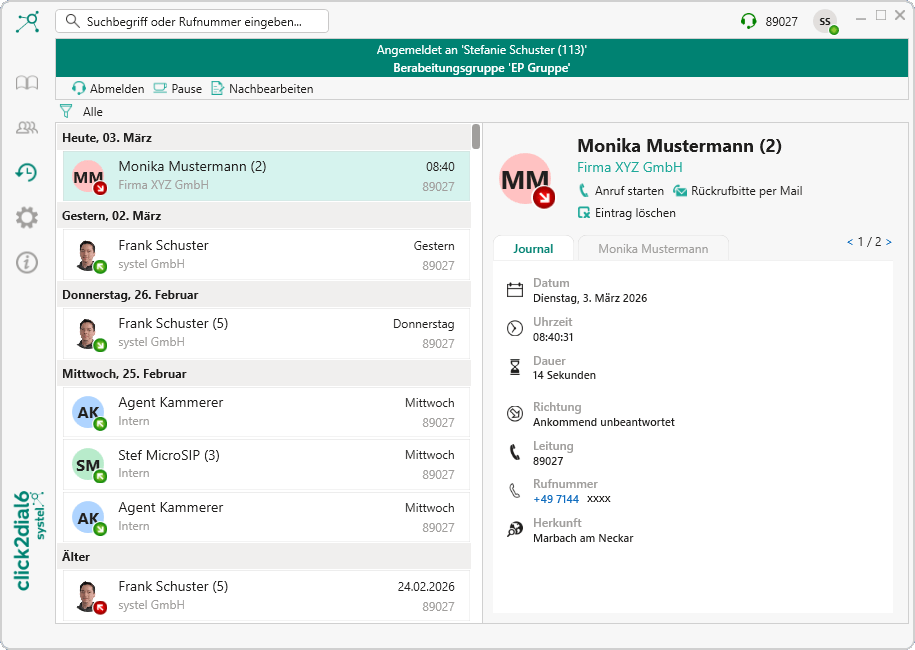
Task: Switch to the Monika Mustermann tab
Action: (653, 249)
